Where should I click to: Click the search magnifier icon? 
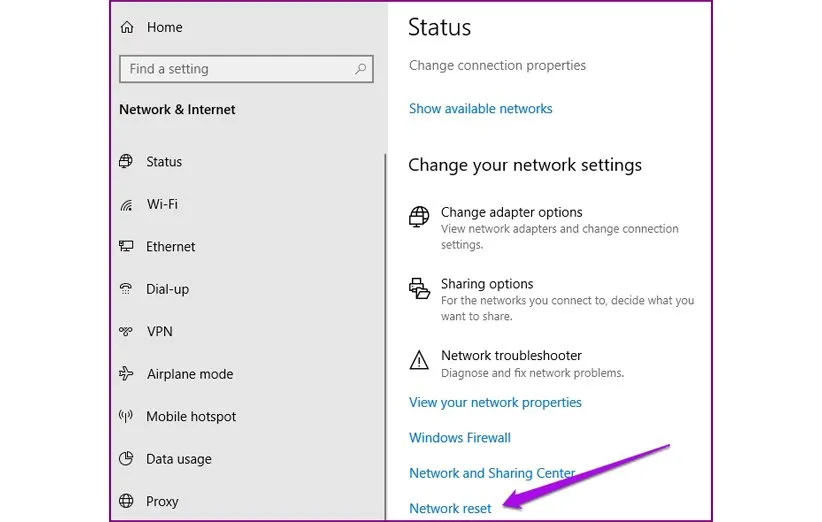pyautogui.click(x=360, y=69)
